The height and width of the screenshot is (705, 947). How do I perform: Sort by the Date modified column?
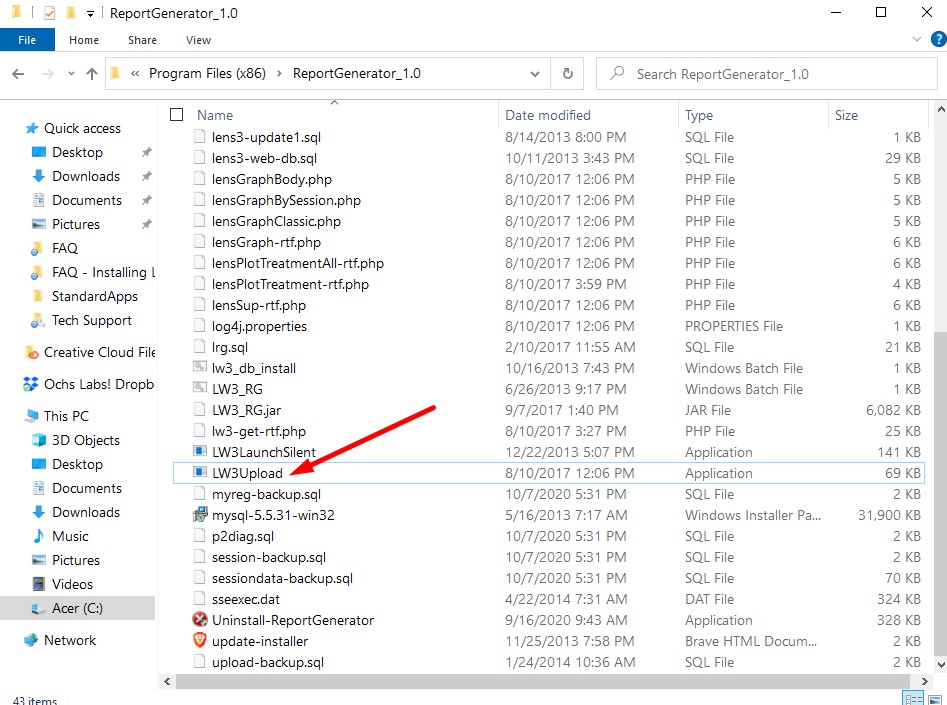(548, 115)
